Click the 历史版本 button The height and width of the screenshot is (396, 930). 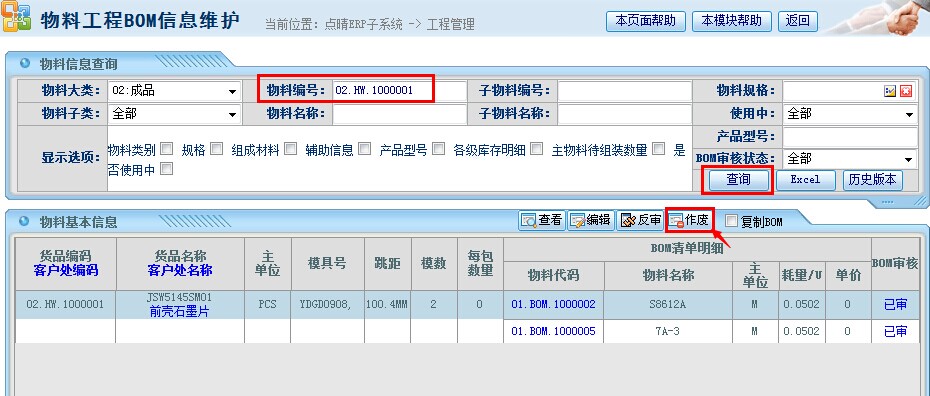(872, 180)
